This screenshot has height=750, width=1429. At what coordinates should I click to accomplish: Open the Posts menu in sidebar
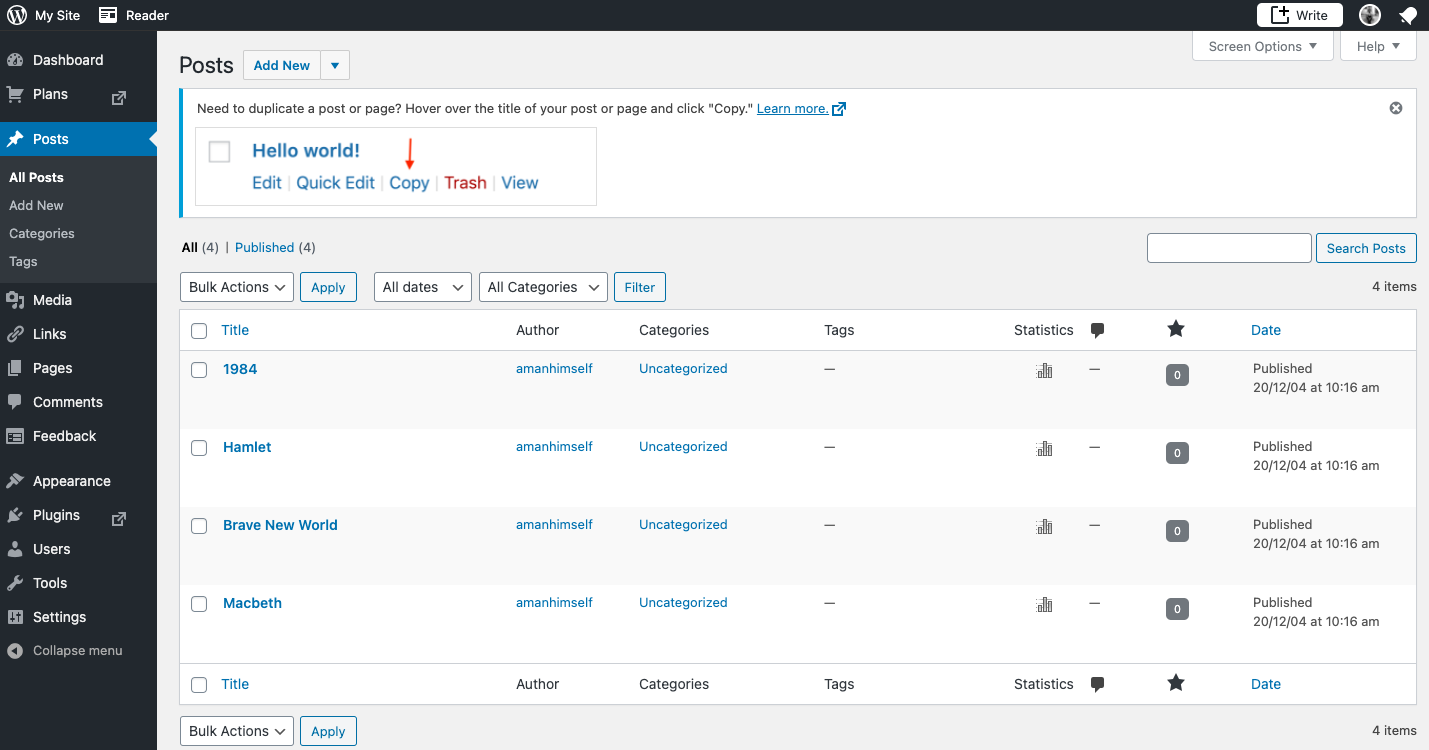click(78, 139)
